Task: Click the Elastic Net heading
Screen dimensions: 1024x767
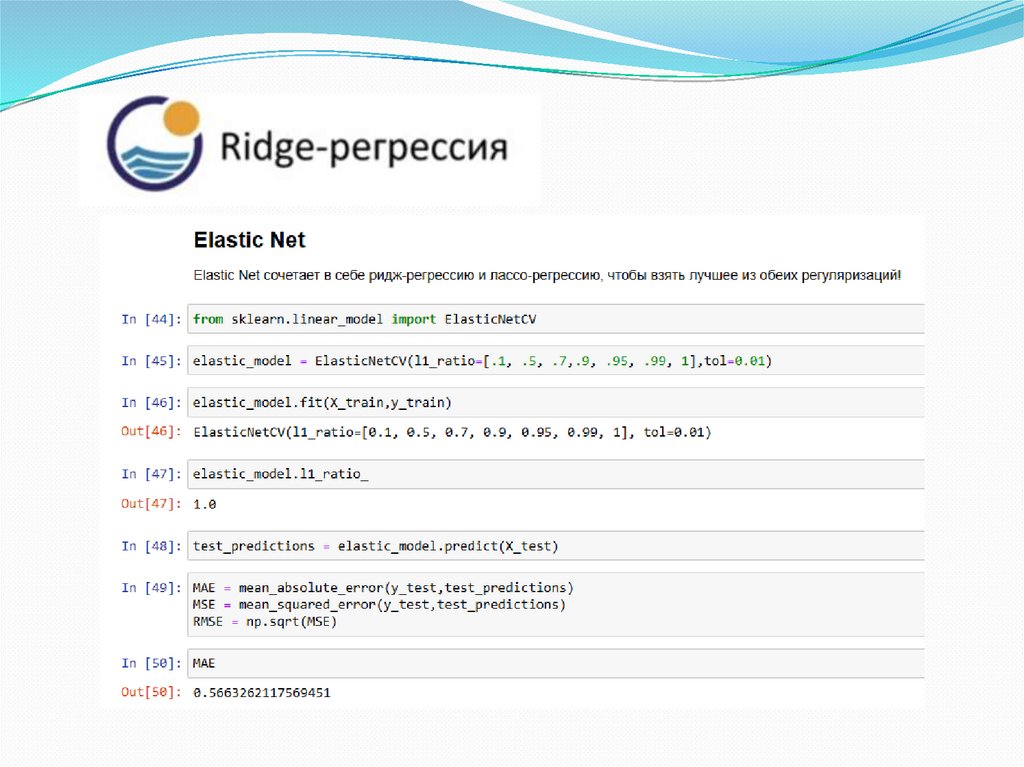Action: (249, 240)
